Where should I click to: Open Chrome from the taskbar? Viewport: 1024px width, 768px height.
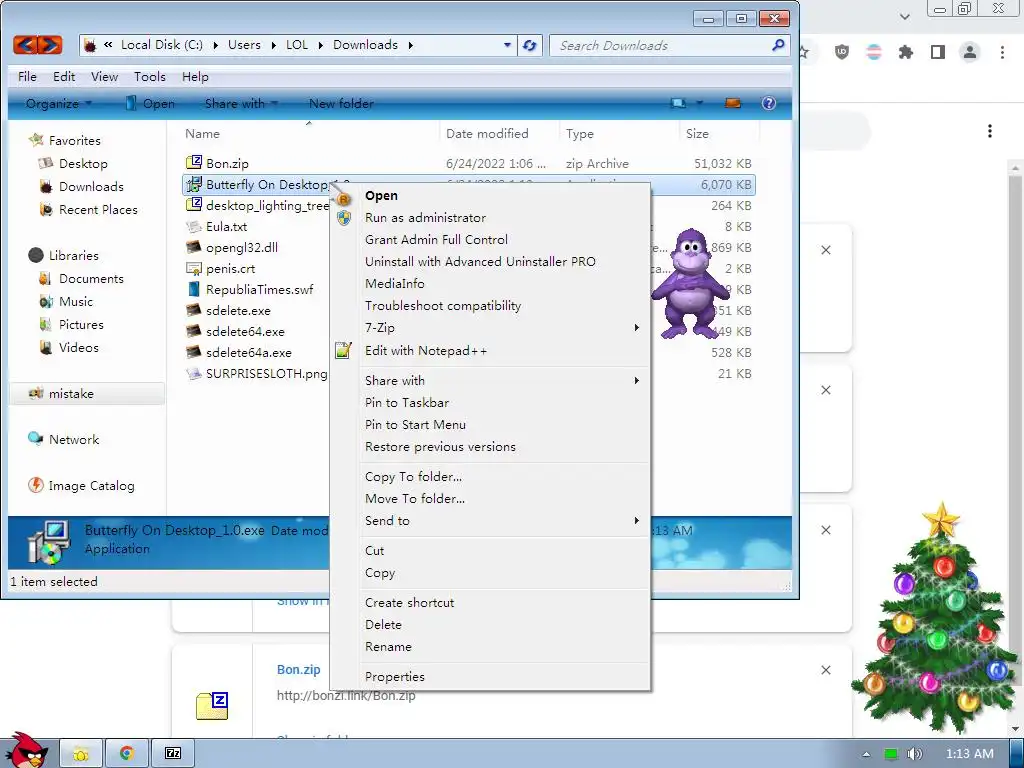126,754
